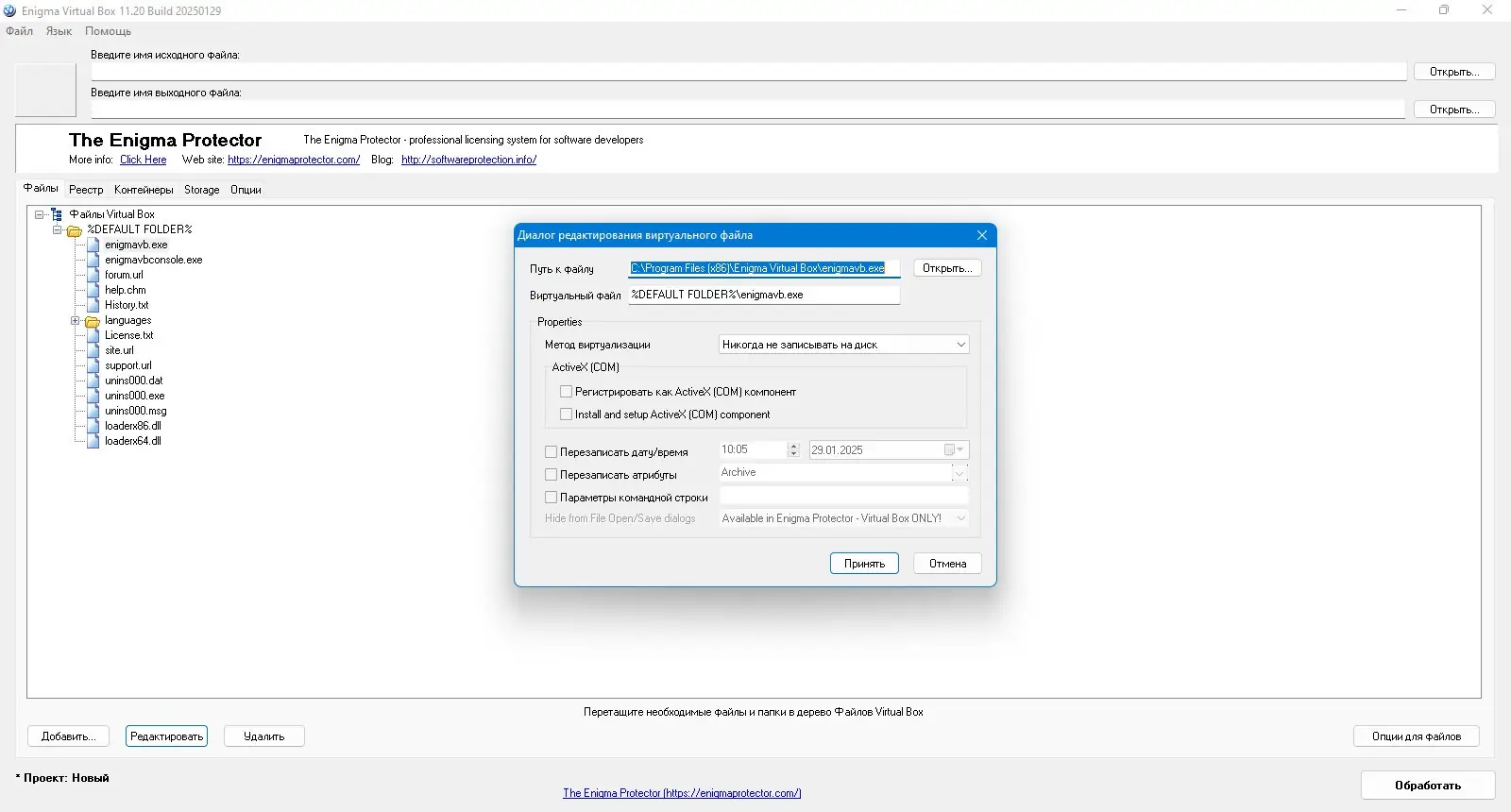Click the unins000.msg file icon
Viewport: 1511px width, 812px height.
click(x=93, y=411)
